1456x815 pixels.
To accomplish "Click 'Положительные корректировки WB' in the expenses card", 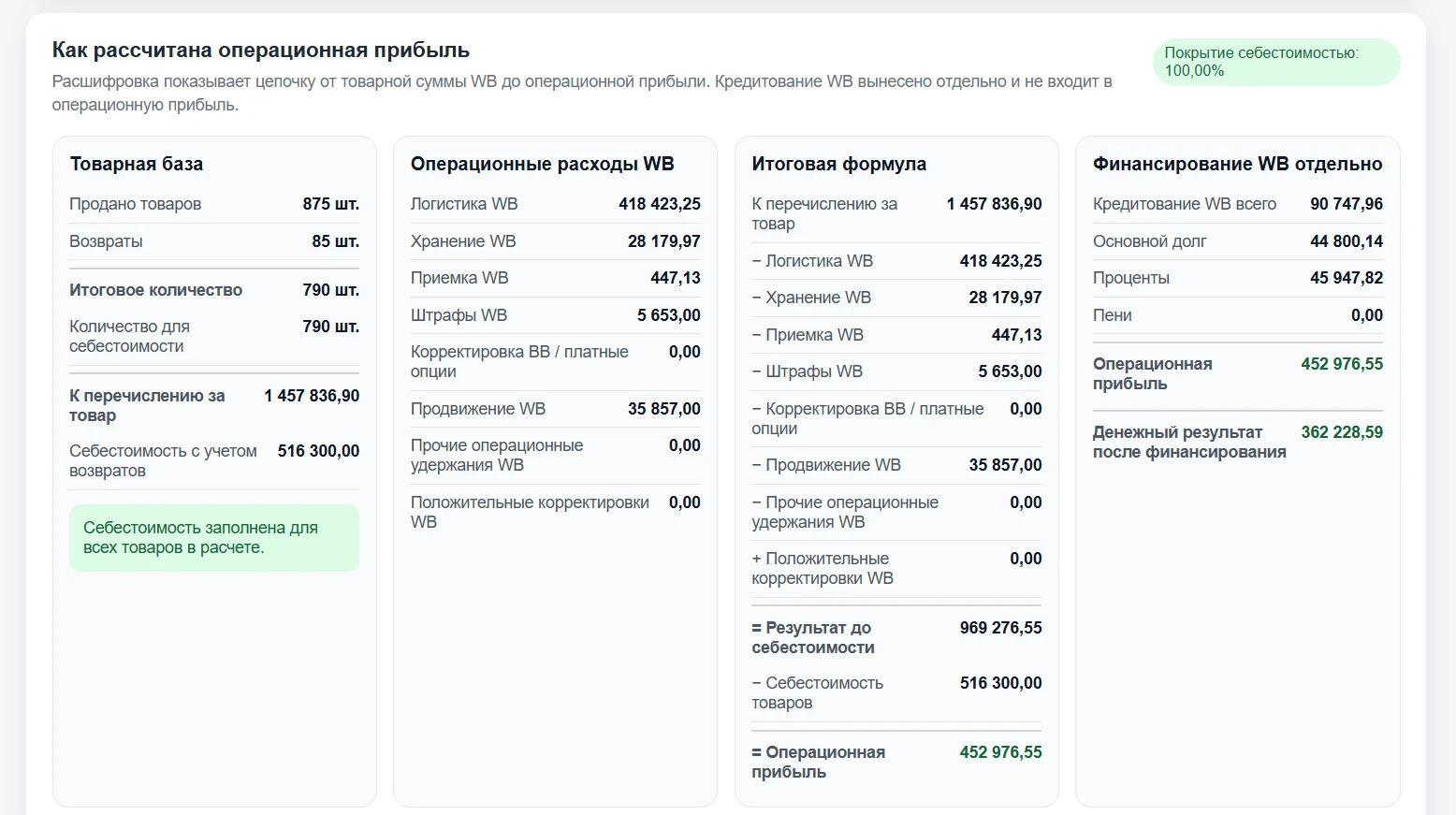I will click(530, 512).
